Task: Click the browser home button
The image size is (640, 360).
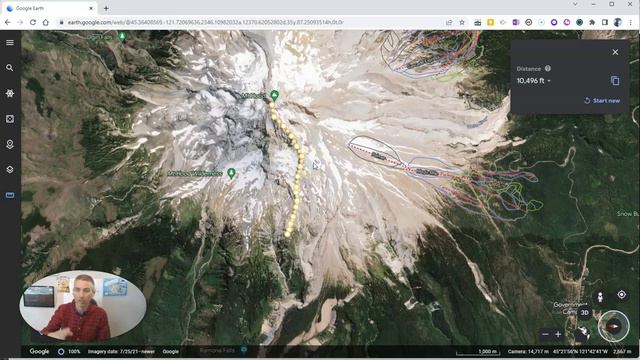Action: pos(45,22)
